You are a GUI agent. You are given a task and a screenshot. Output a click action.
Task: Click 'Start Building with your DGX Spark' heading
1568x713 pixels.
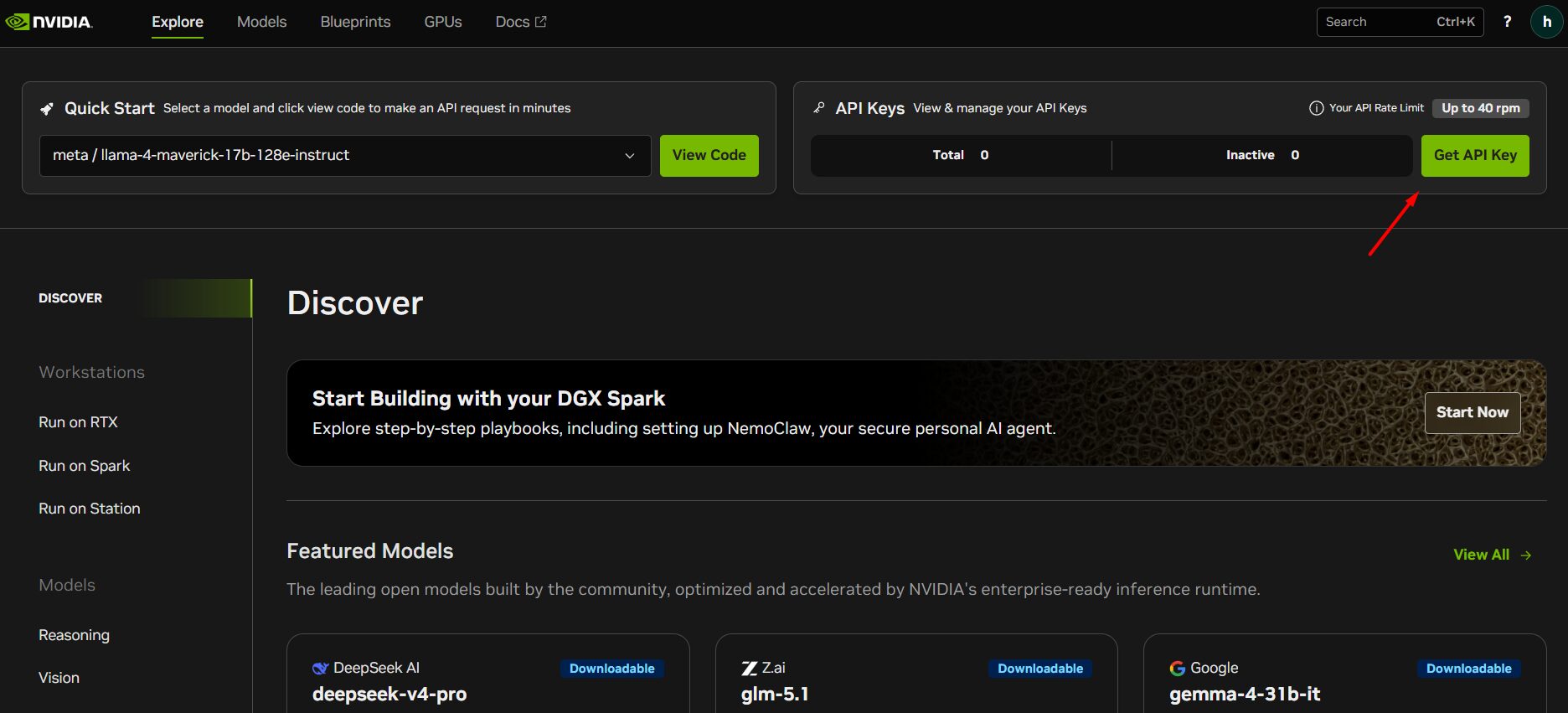[488, 398]
